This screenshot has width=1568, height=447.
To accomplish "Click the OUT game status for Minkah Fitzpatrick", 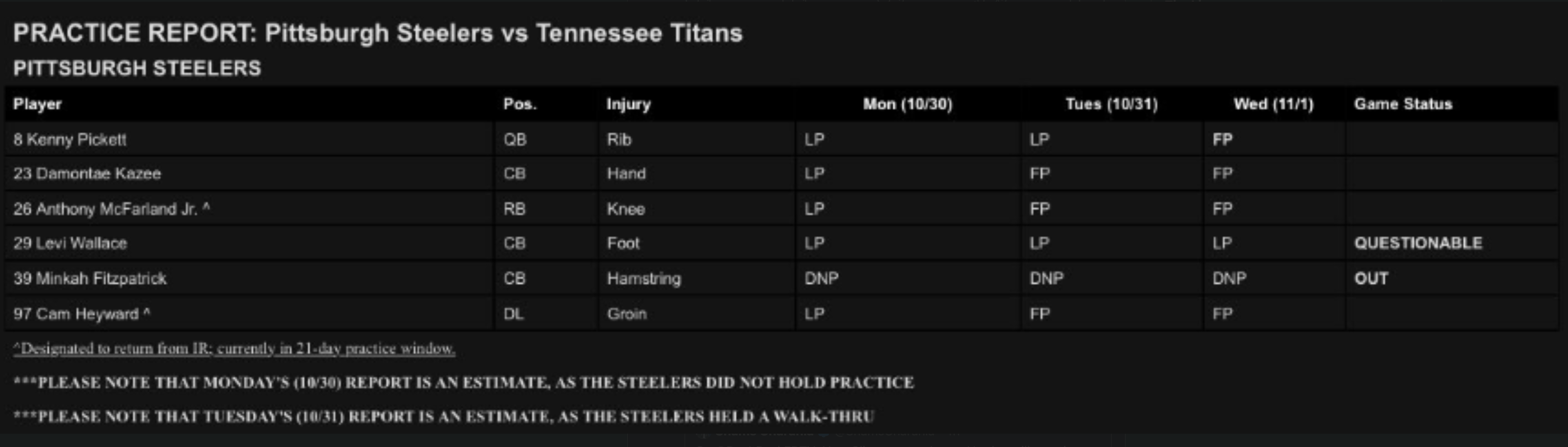I will click(x=1371, y=278).
